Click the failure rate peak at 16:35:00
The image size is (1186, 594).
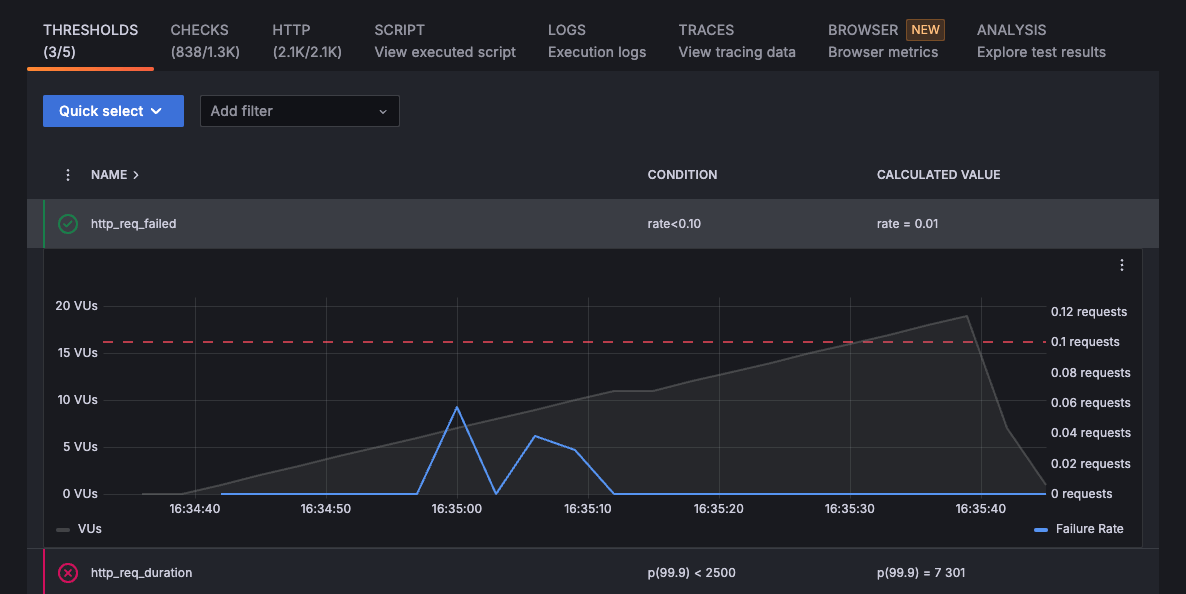point(457,407)
